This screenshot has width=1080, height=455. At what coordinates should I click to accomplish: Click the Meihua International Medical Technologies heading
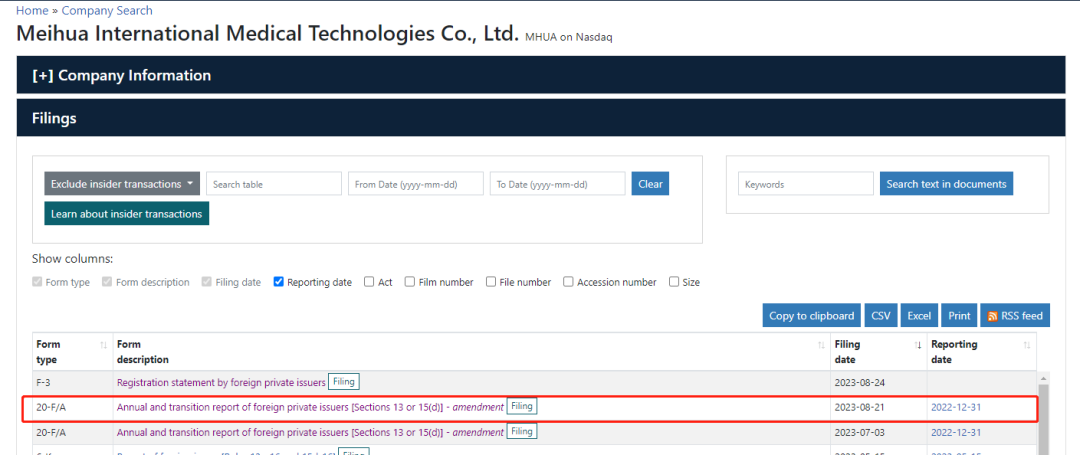[267, 33]
